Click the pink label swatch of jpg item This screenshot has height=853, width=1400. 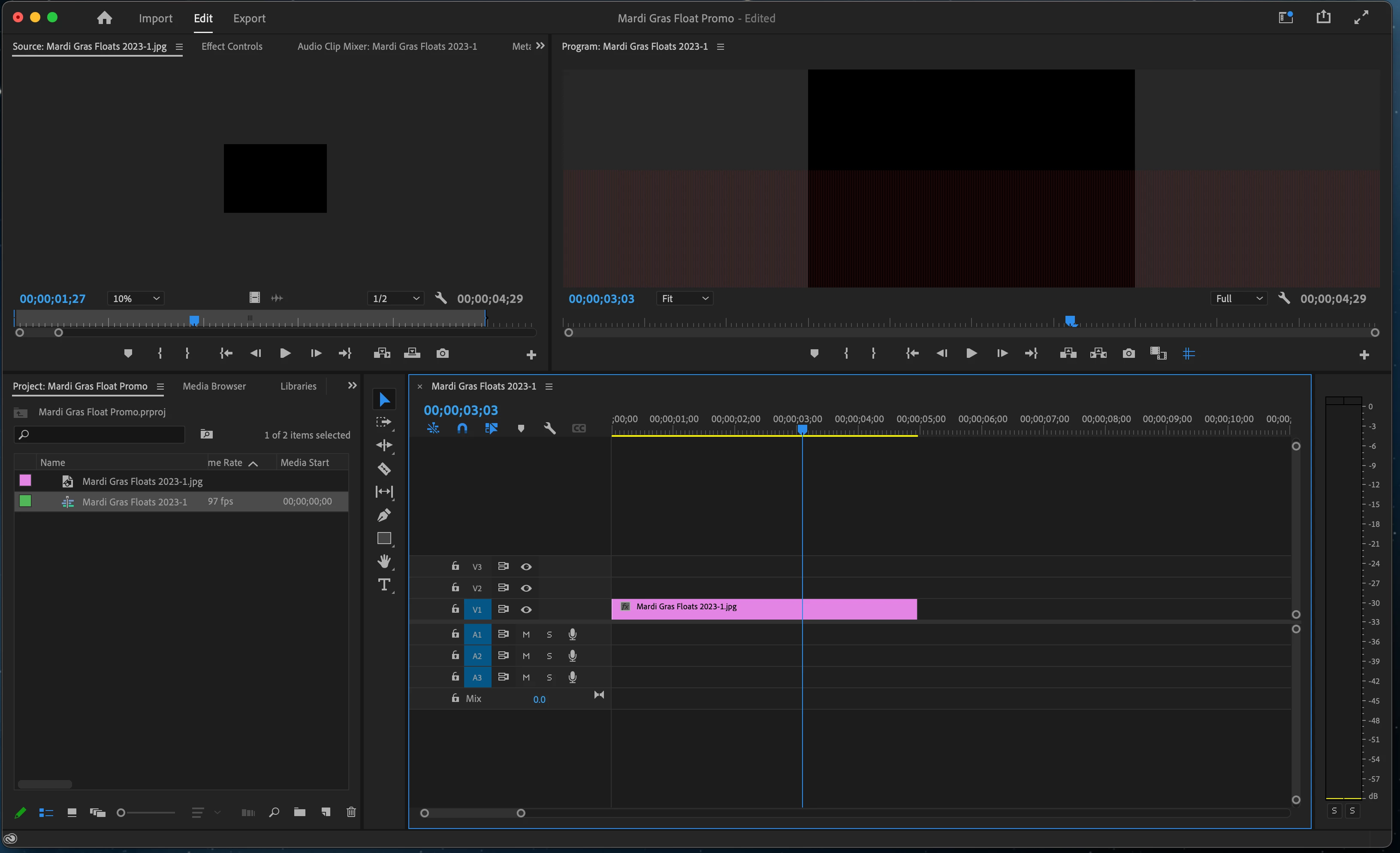[x=26, y=480]
